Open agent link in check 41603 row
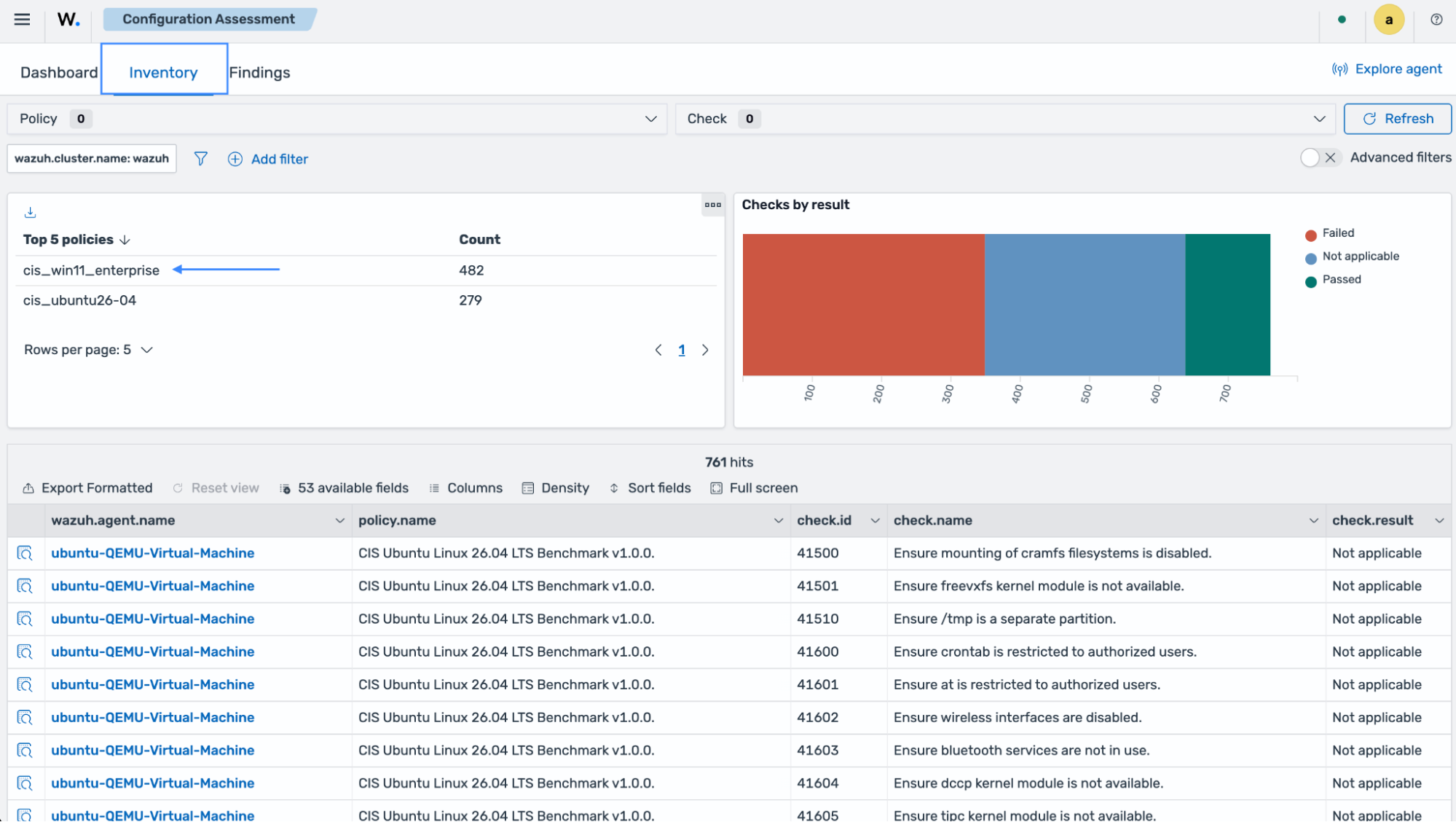This screenshot has width=1456, height=822. click(152, 750)
